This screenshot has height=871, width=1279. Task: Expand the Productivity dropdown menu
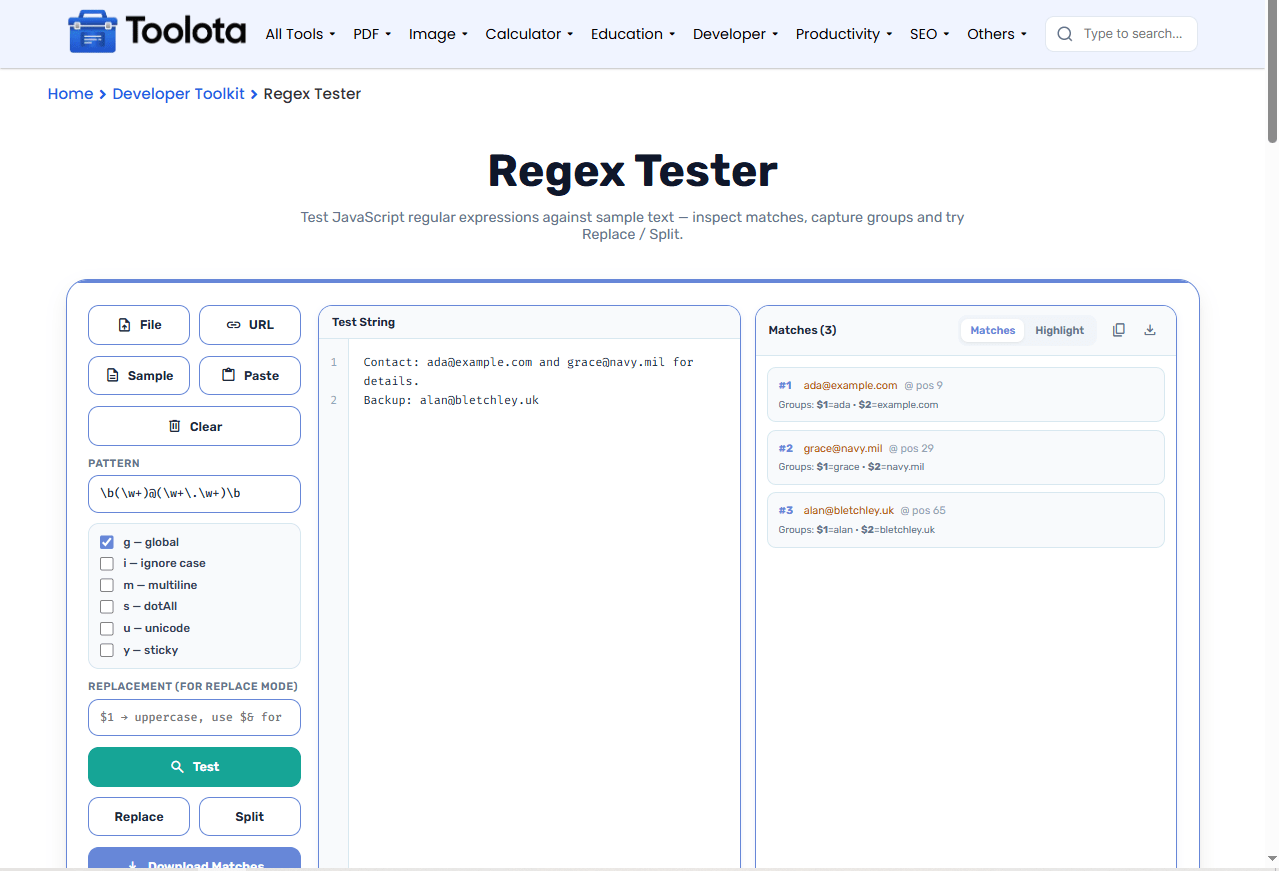coord(844,34)
